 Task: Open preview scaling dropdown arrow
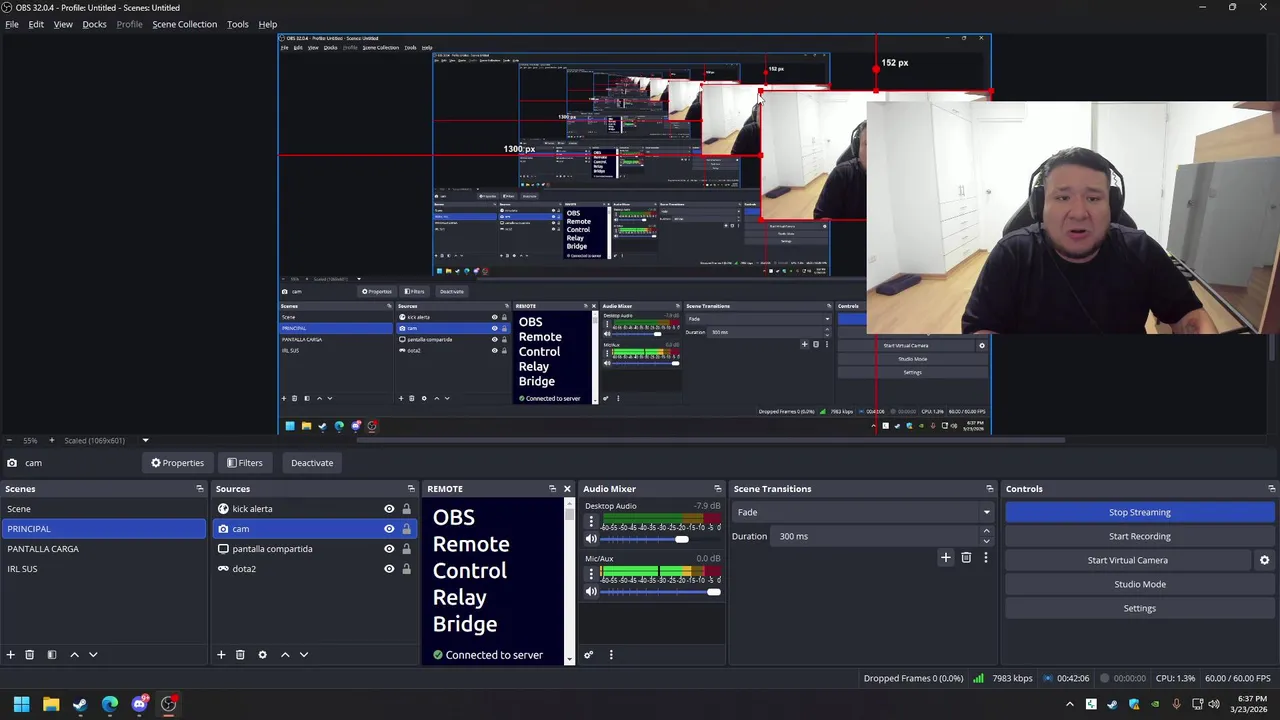point(145,440)
